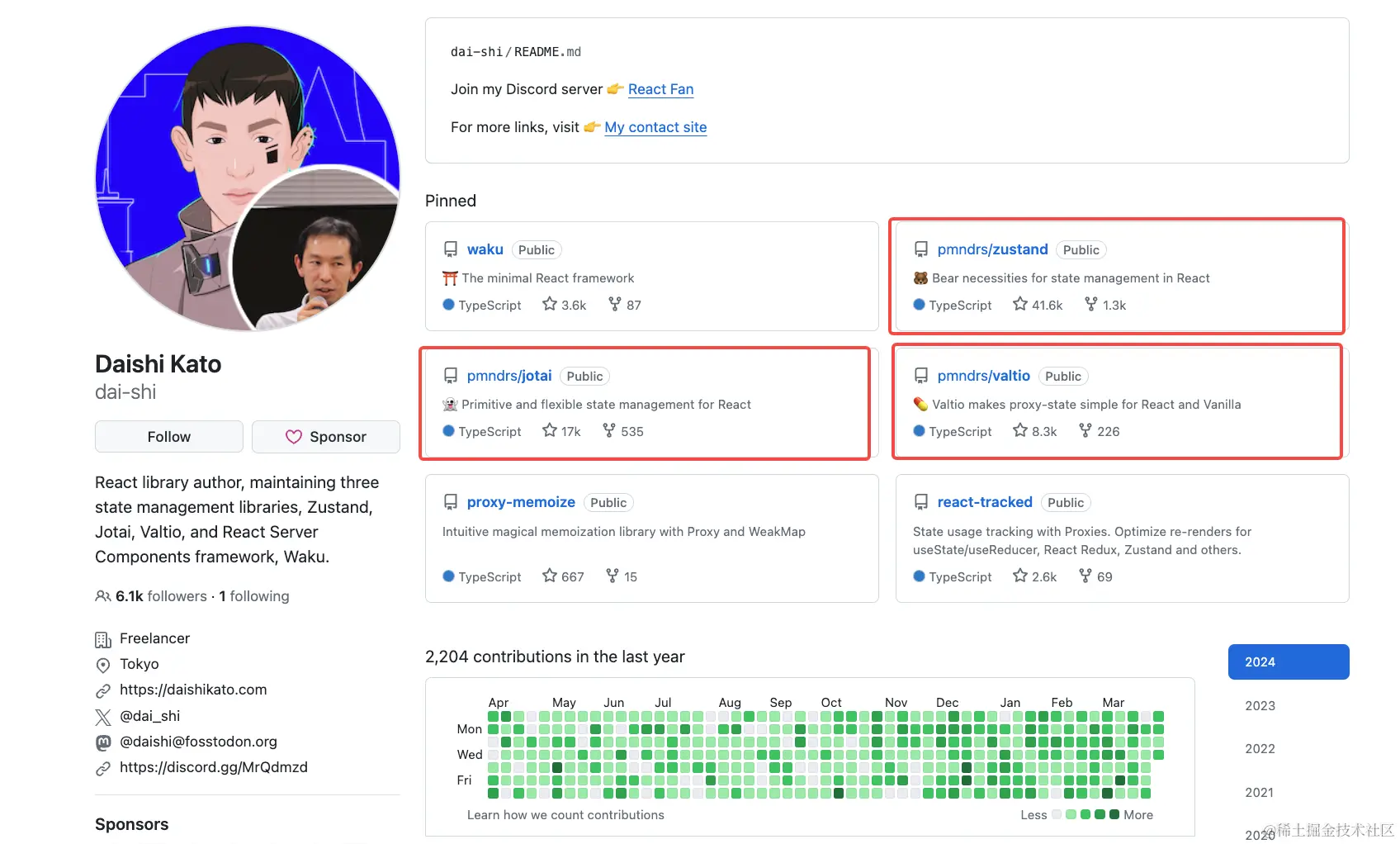Click the 2,204 contributions heading

555,657
